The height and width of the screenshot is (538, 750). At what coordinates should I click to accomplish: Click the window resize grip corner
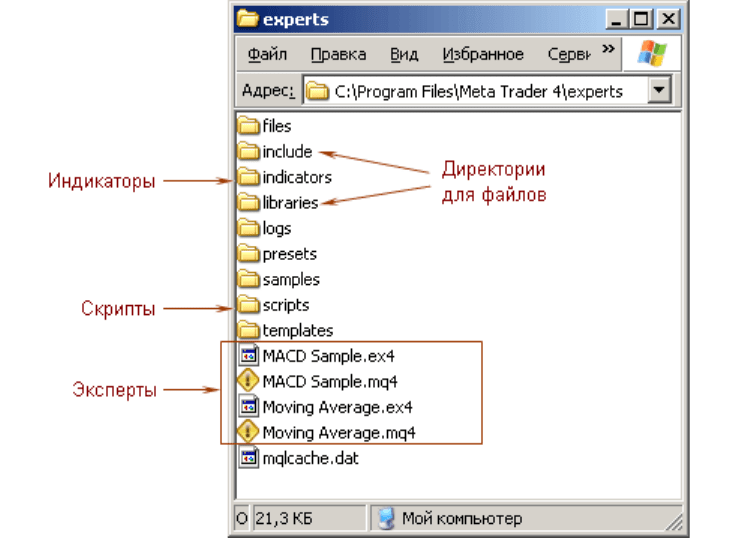click(x=674, y=523)
